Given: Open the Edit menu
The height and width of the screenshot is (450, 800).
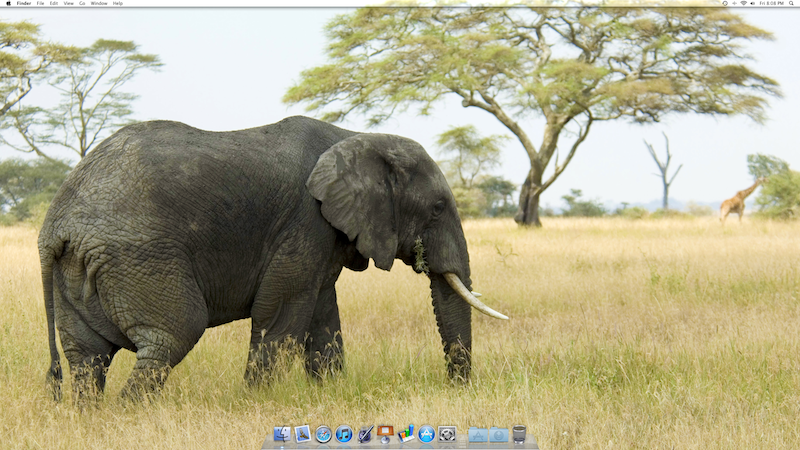Looking at the screenshot, I should tap(54, 3).
